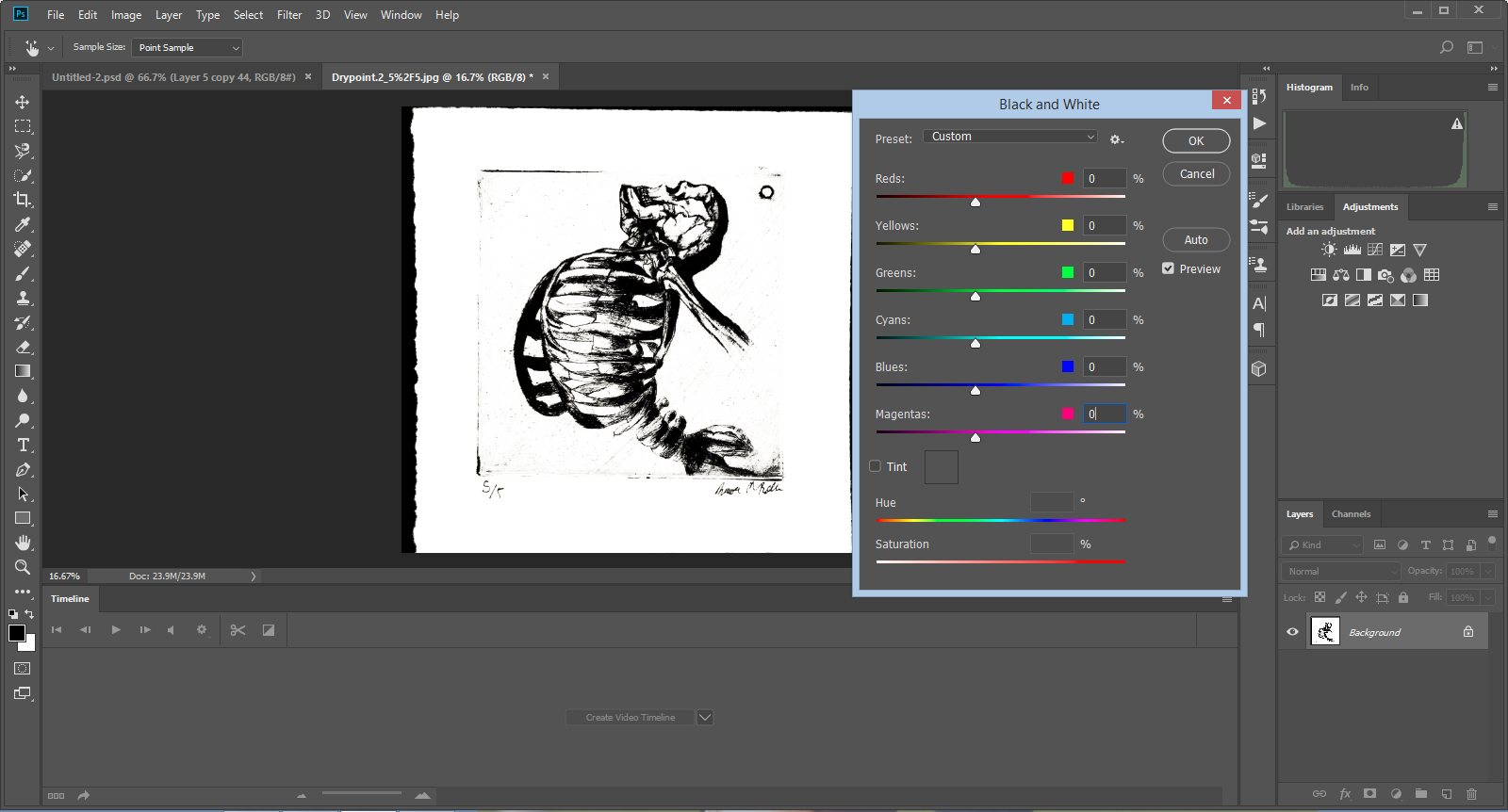1508x812 pixels.
Task: Click the Magentas percentage input field
Action: 1104,414
